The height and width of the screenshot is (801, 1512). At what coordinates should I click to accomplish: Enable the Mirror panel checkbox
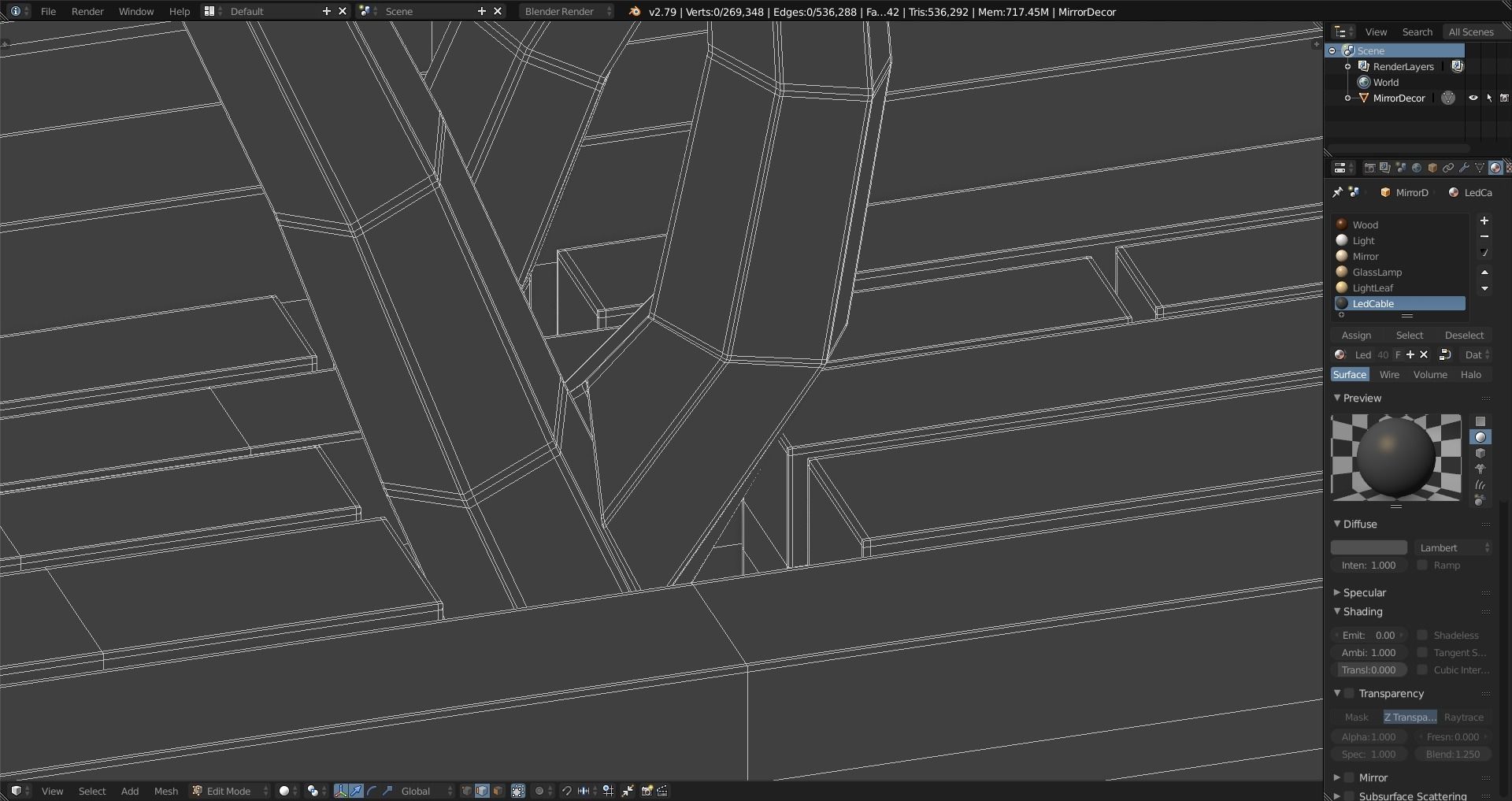click(1349, 777)
